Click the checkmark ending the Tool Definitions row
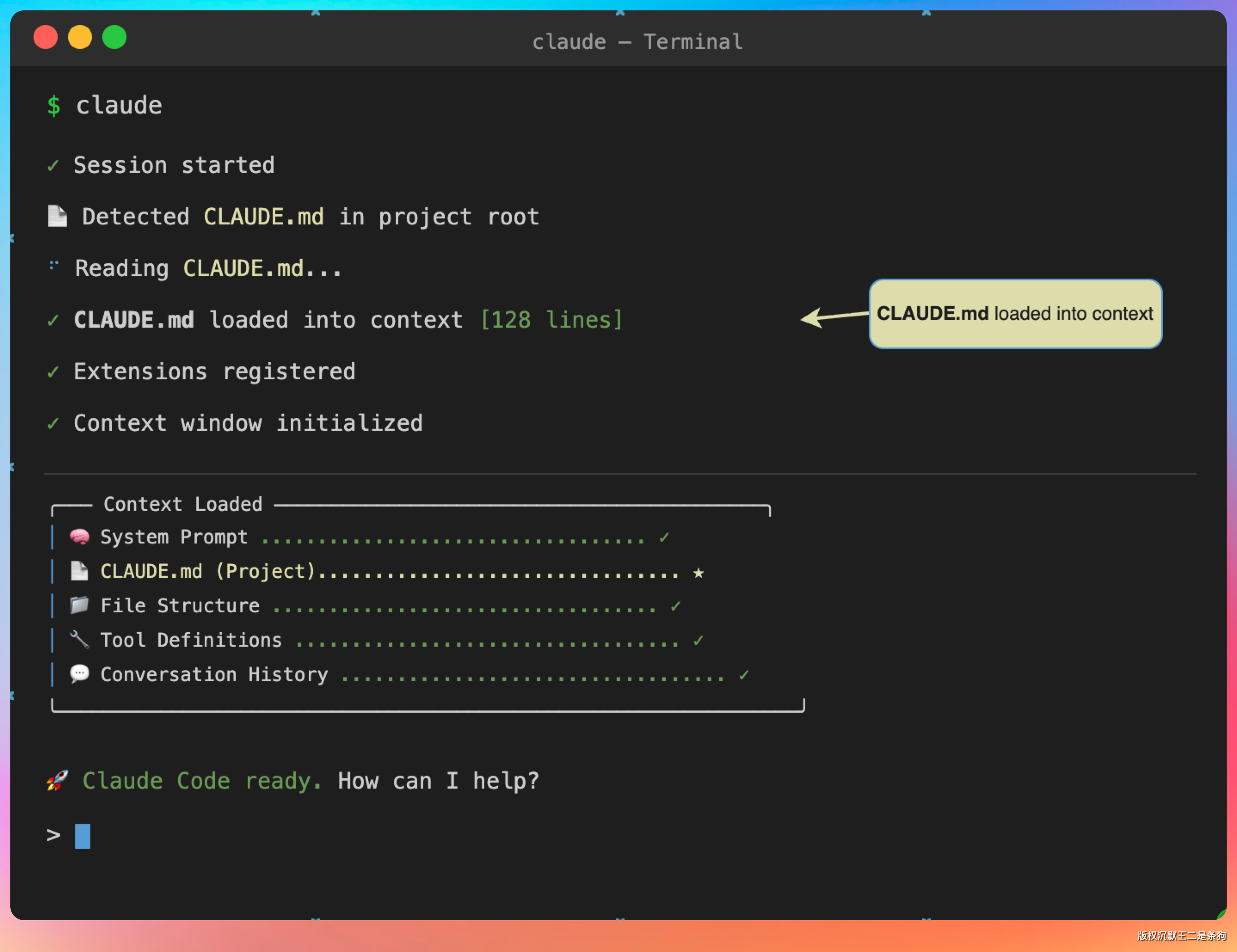Screen dimensions: 1237x952 click(x=699, y=641)
